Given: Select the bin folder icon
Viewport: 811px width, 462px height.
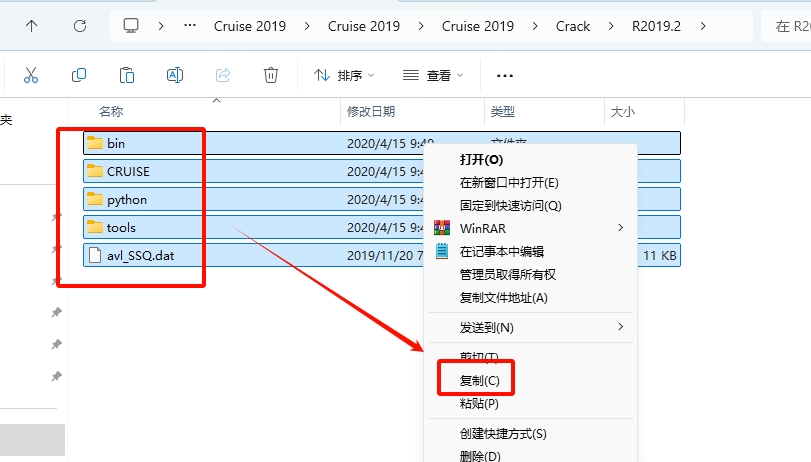Looking at the screenshot, I should (x=95, y=143).
